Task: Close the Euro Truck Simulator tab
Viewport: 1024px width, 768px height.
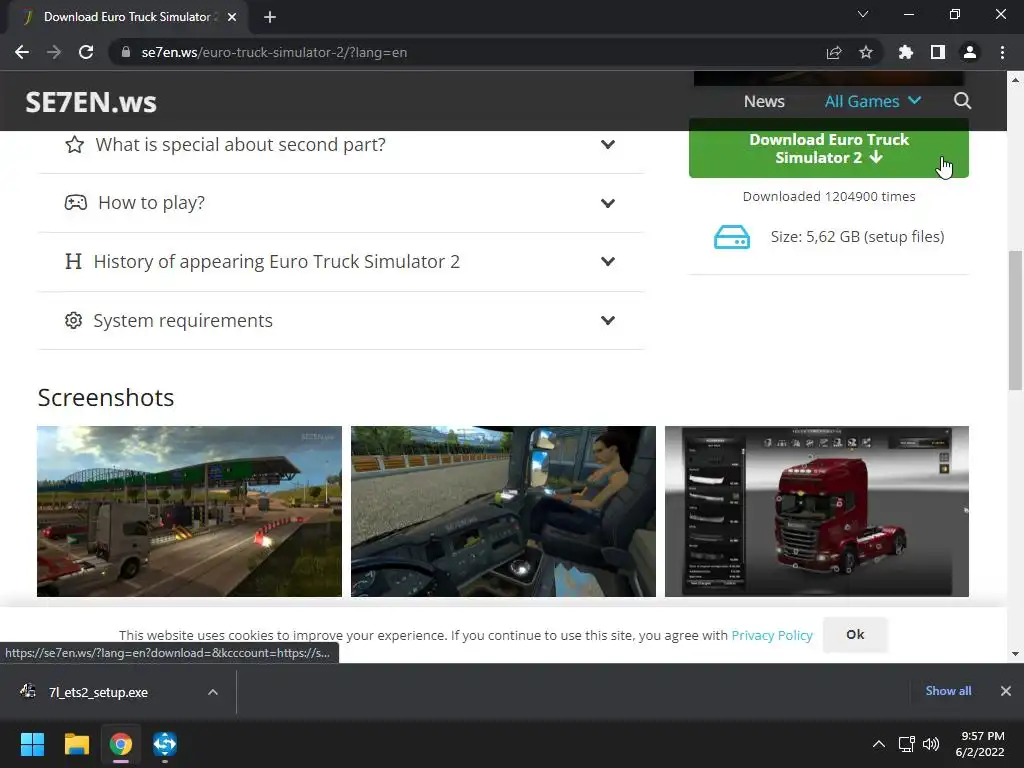Action: (232, 17)
